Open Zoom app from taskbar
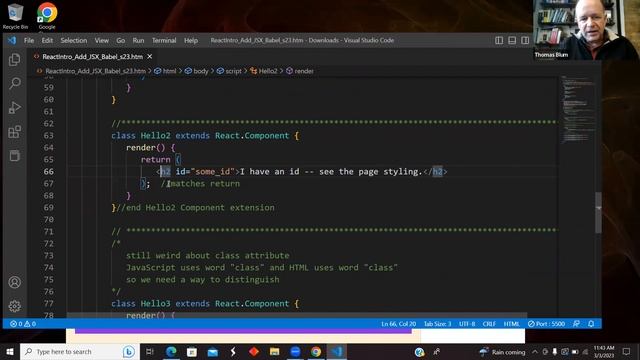Screen dimensions: 640x360 click(x=295, y=351)
